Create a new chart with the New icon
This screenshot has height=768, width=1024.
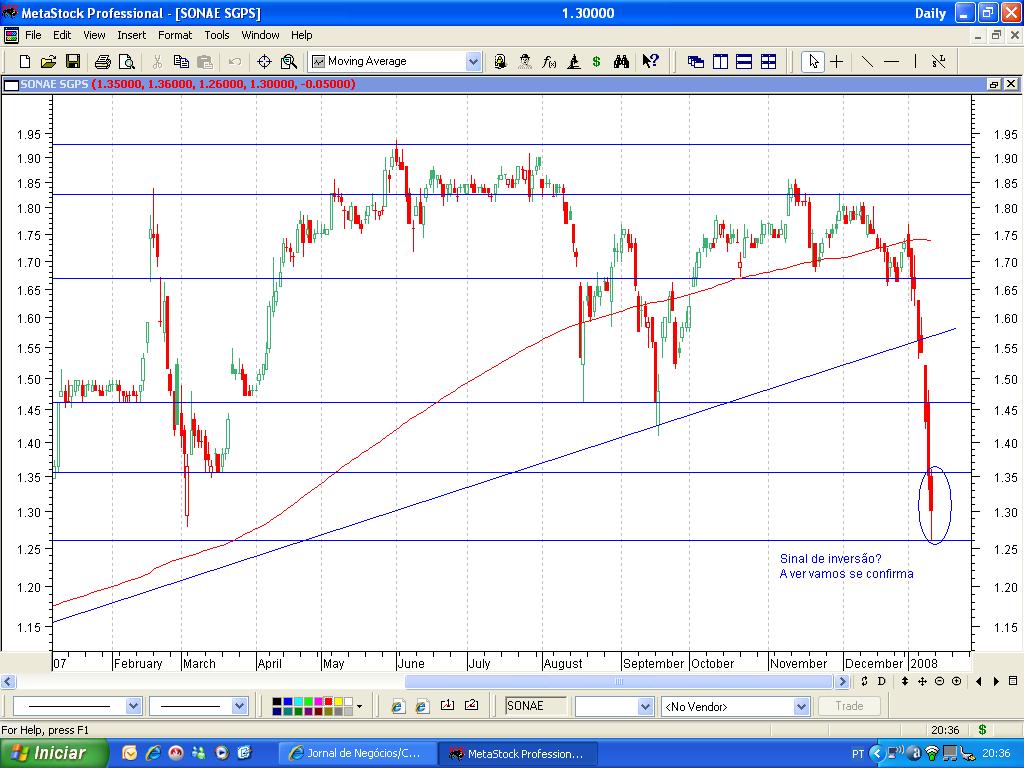[x=25, y=61]
